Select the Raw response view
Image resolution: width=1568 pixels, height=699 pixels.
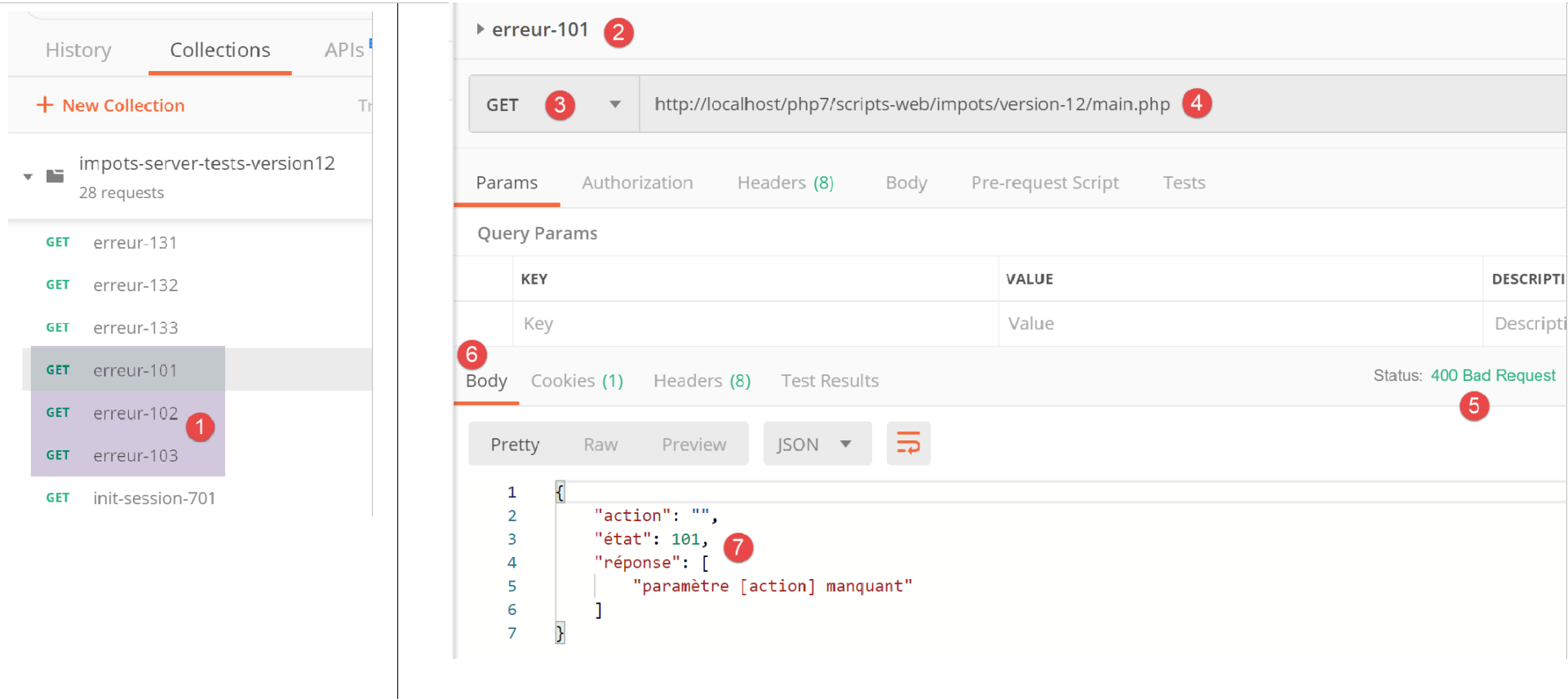coord(600,445)
